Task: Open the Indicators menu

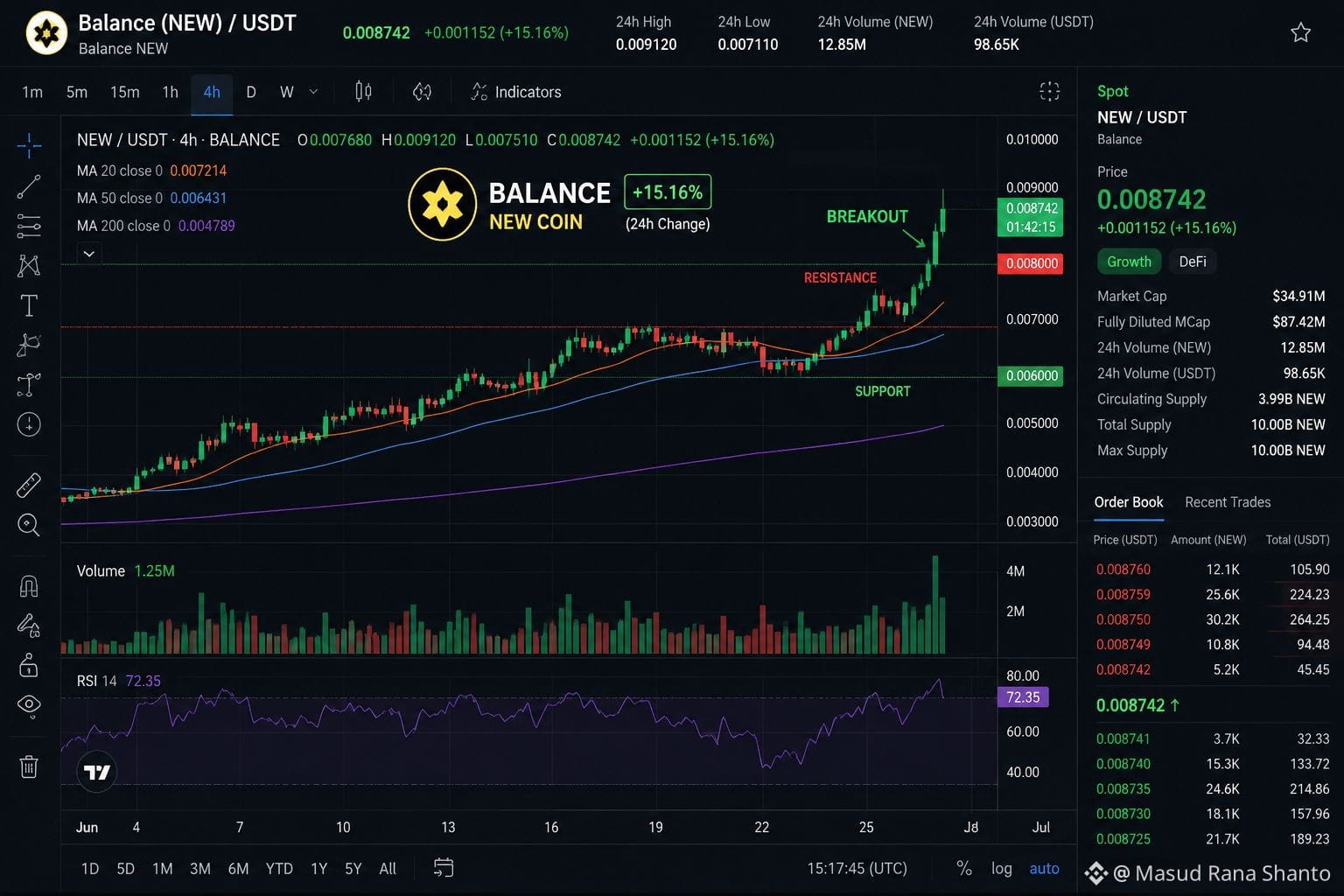Action: [516, 92]
